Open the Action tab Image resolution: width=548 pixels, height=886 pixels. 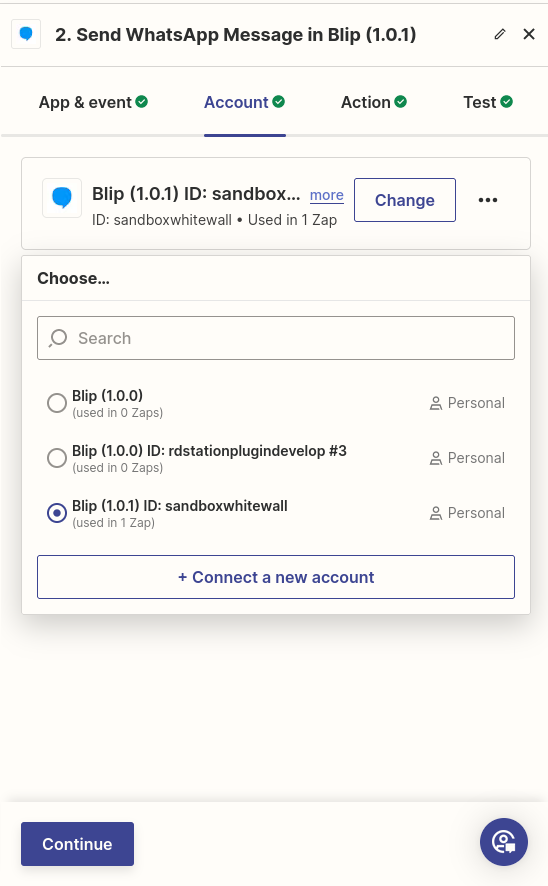[x=374, y=102]
